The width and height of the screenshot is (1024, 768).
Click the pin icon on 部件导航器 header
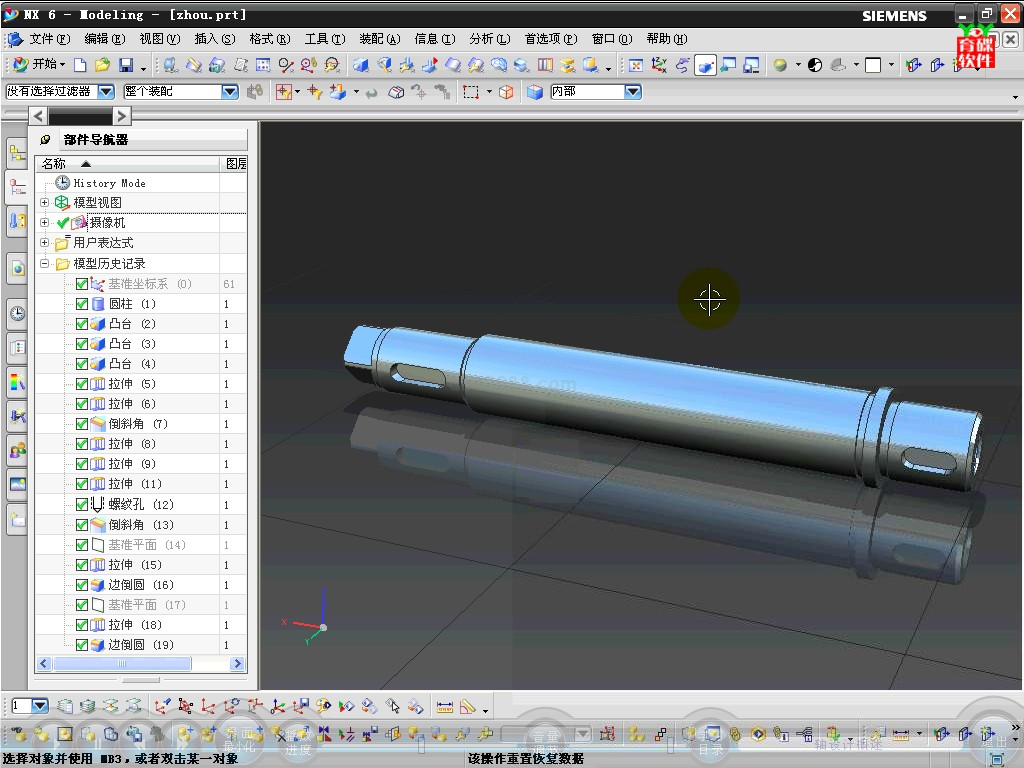pos(45,140)
